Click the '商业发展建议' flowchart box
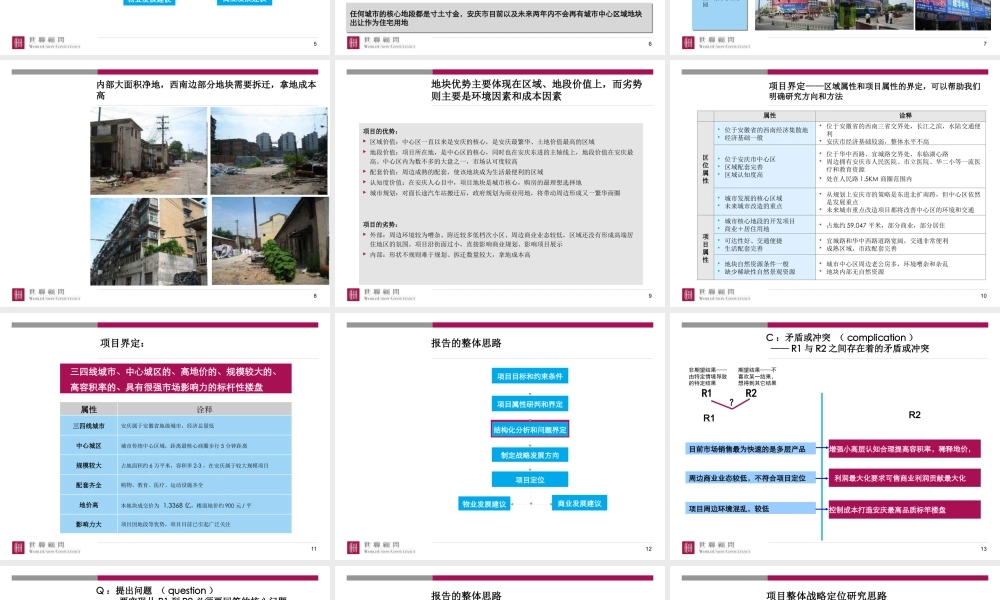Image resolution: width=1000 pixels, height=600 pixels. coord(579,503)
